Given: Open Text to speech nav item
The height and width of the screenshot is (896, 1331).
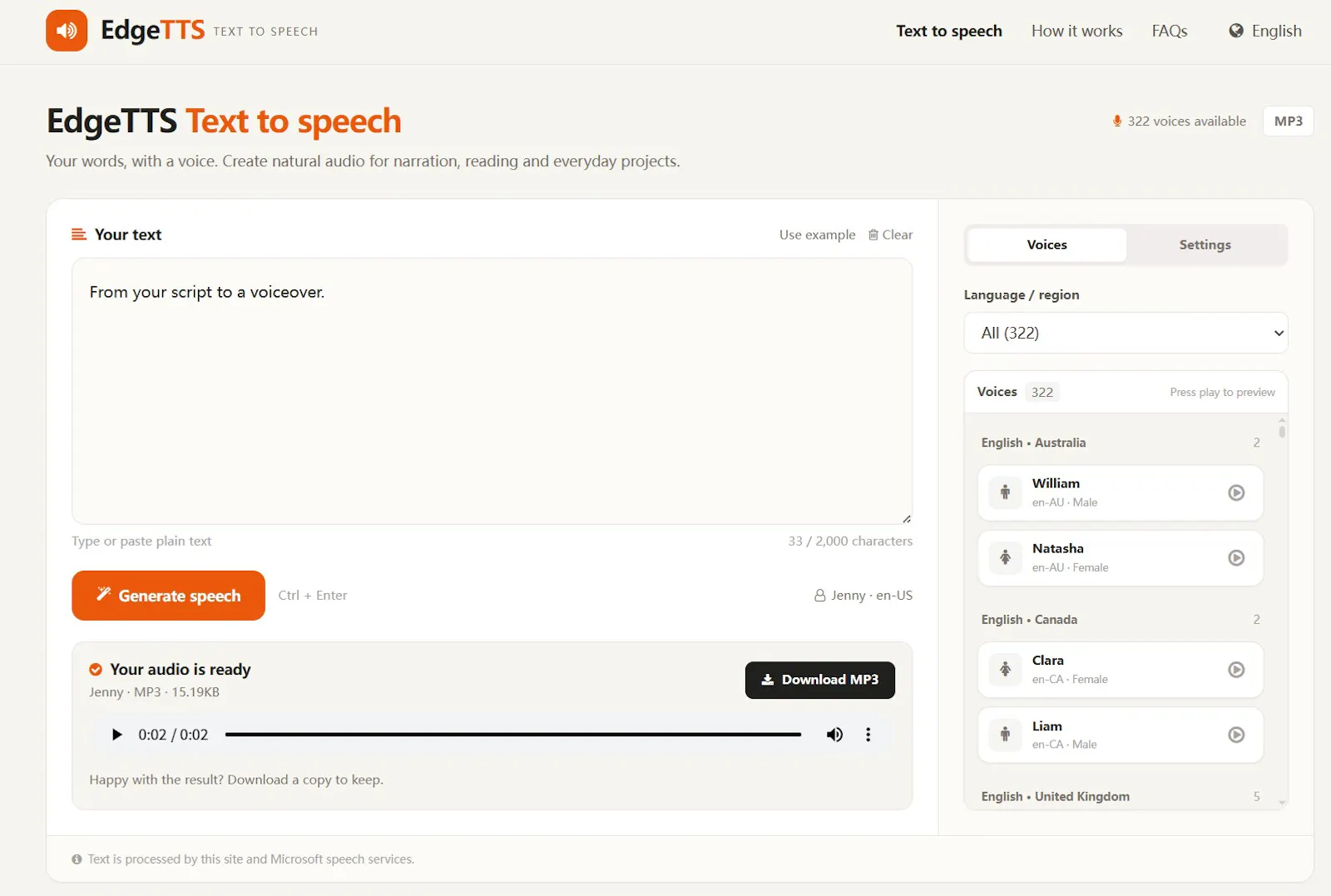Looking at the screenshot, I should [949, 31].
